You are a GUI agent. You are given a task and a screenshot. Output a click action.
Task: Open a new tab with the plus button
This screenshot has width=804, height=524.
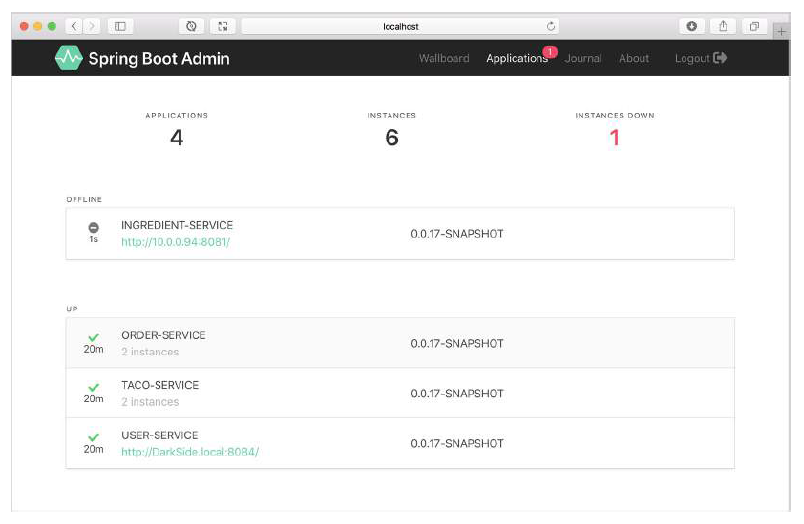(781, 32)
